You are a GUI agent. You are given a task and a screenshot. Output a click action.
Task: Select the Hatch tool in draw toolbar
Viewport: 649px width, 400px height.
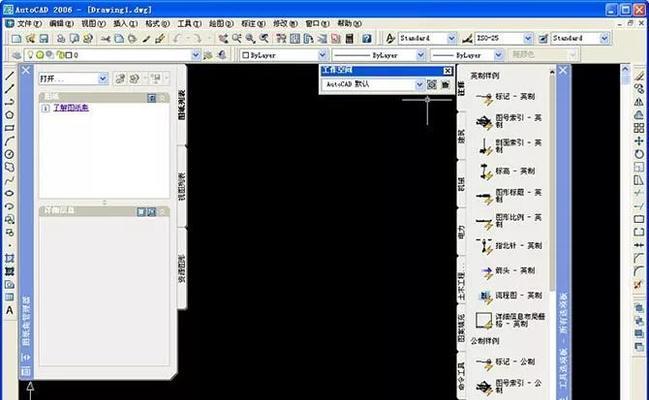[x=10, y=258]
